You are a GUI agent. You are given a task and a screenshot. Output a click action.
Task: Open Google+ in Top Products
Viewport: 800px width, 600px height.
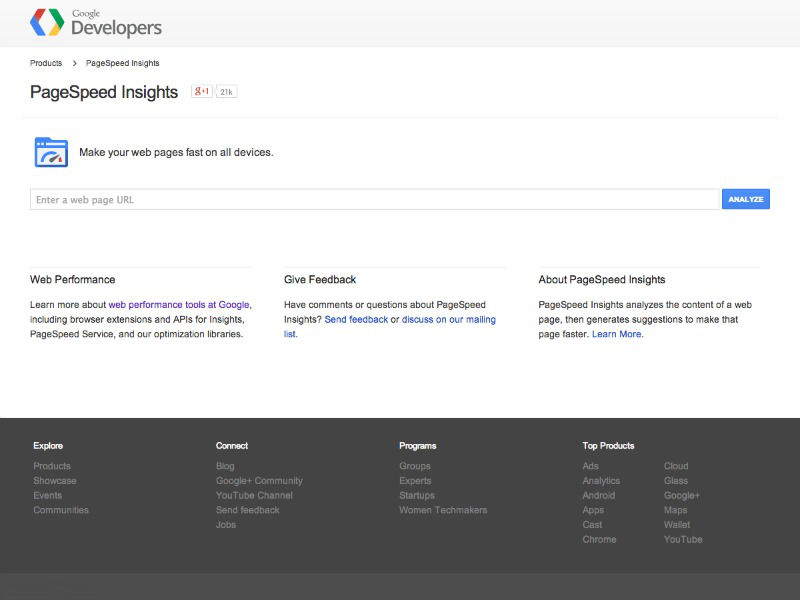682,495
